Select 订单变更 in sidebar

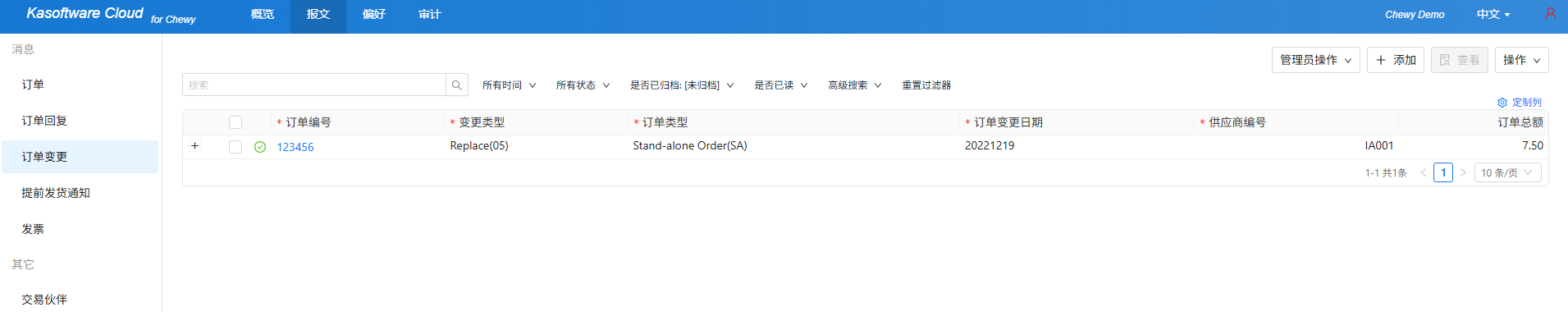80,157
